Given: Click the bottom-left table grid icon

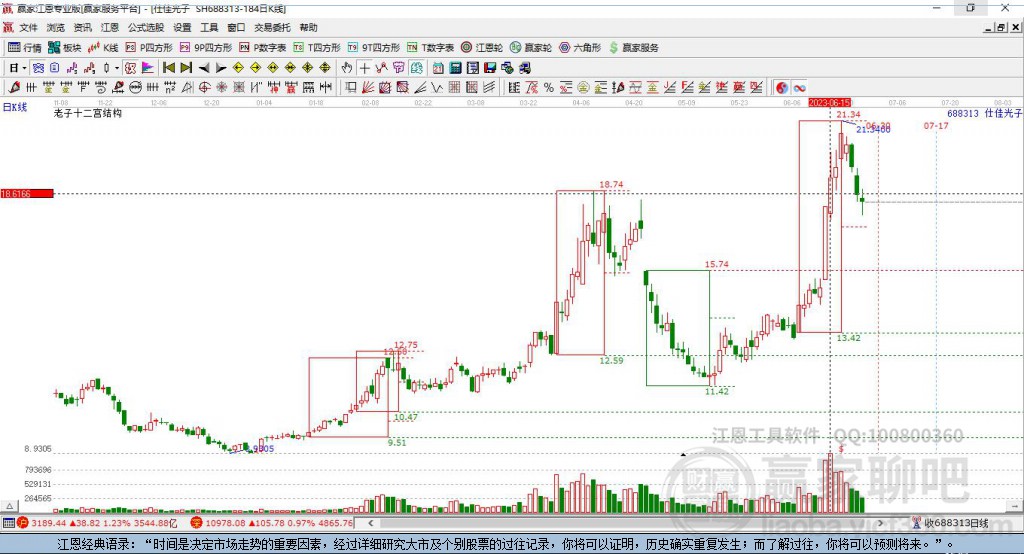Looking at the screenshot, I should (x=8, y=523).
